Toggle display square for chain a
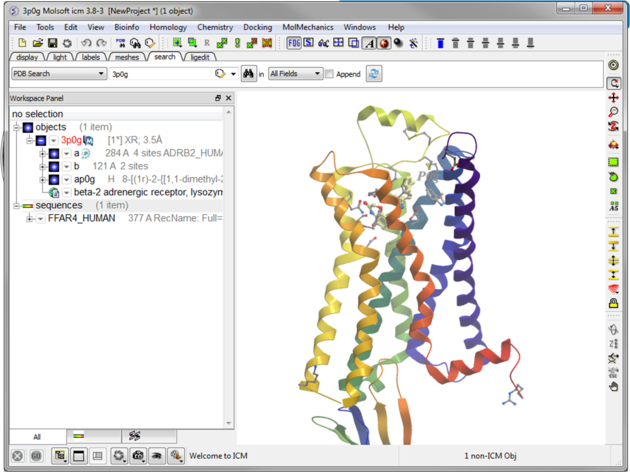Viewport: 630px width, 472px height. [54, 153]
